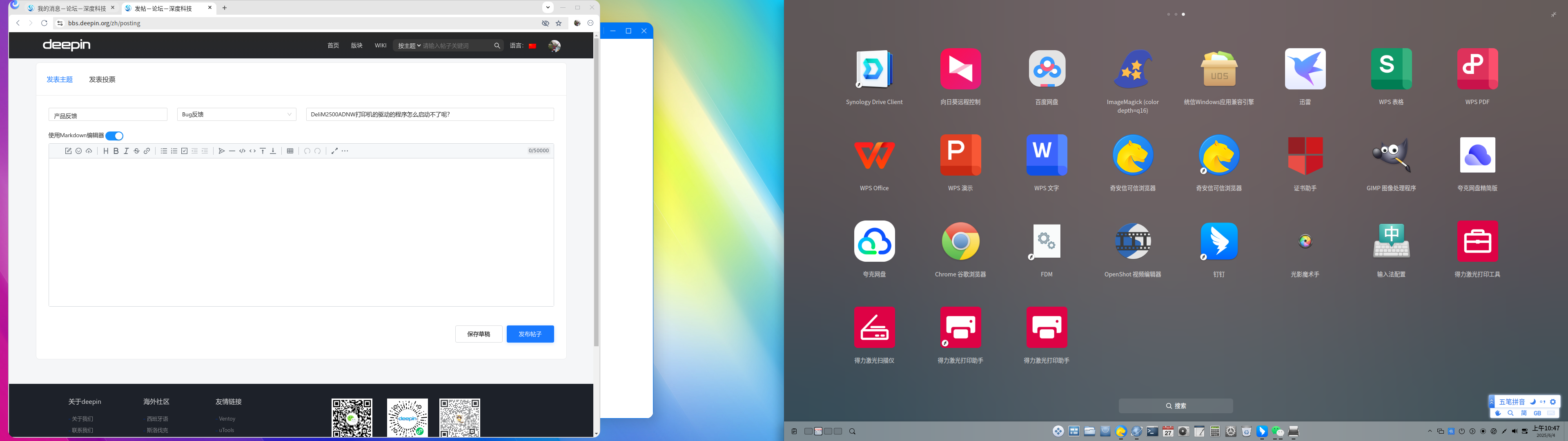Click into the post title input field
Screen dimensions: 1568x441
430,114
